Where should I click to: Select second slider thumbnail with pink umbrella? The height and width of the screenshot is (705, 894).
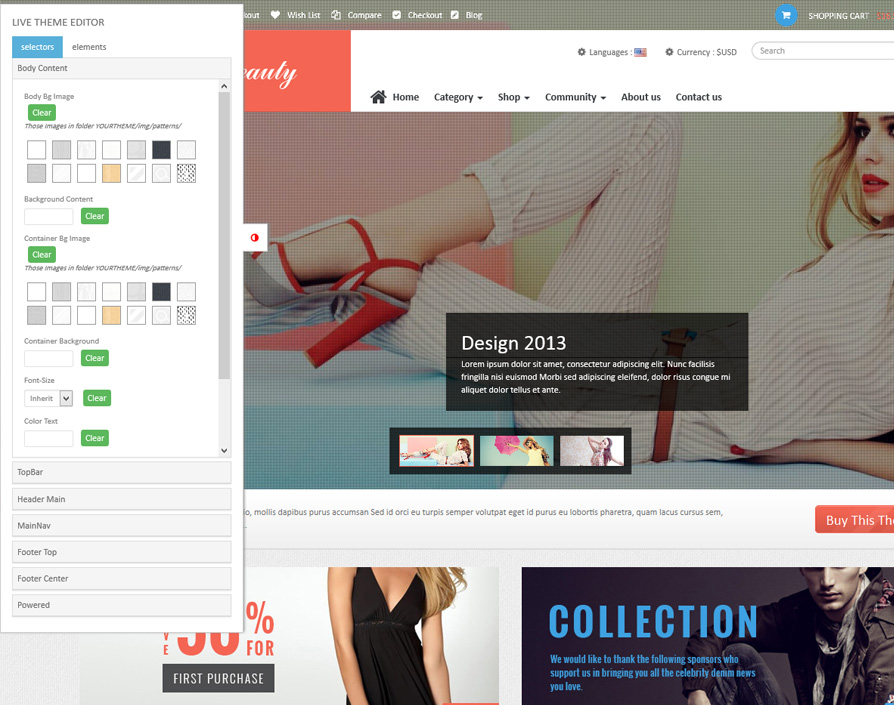pyautogui.click(x=517, y=451)
